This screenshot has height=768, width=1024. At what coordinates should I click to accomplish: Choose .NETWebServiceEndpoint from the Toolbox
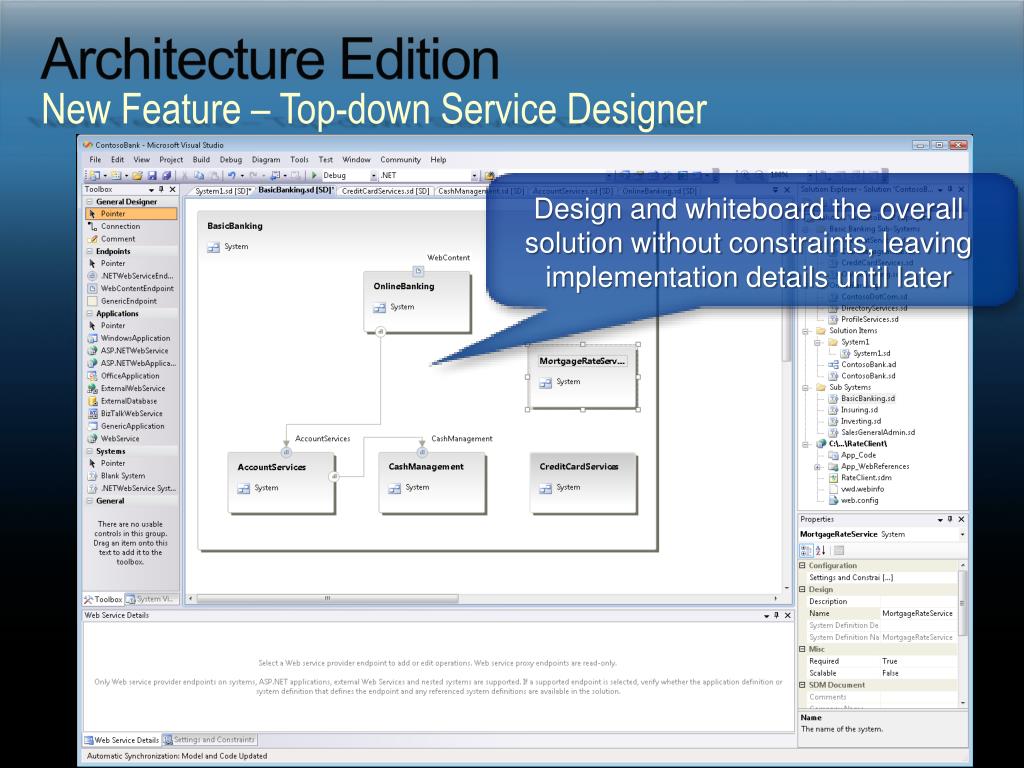tap(131, 276)
